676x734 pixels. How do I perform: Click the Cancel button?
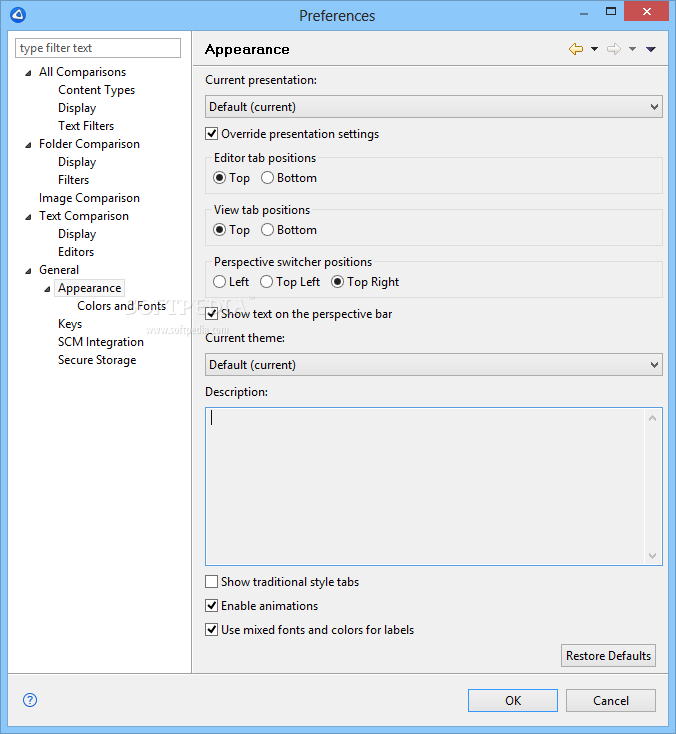coord(610,700)
